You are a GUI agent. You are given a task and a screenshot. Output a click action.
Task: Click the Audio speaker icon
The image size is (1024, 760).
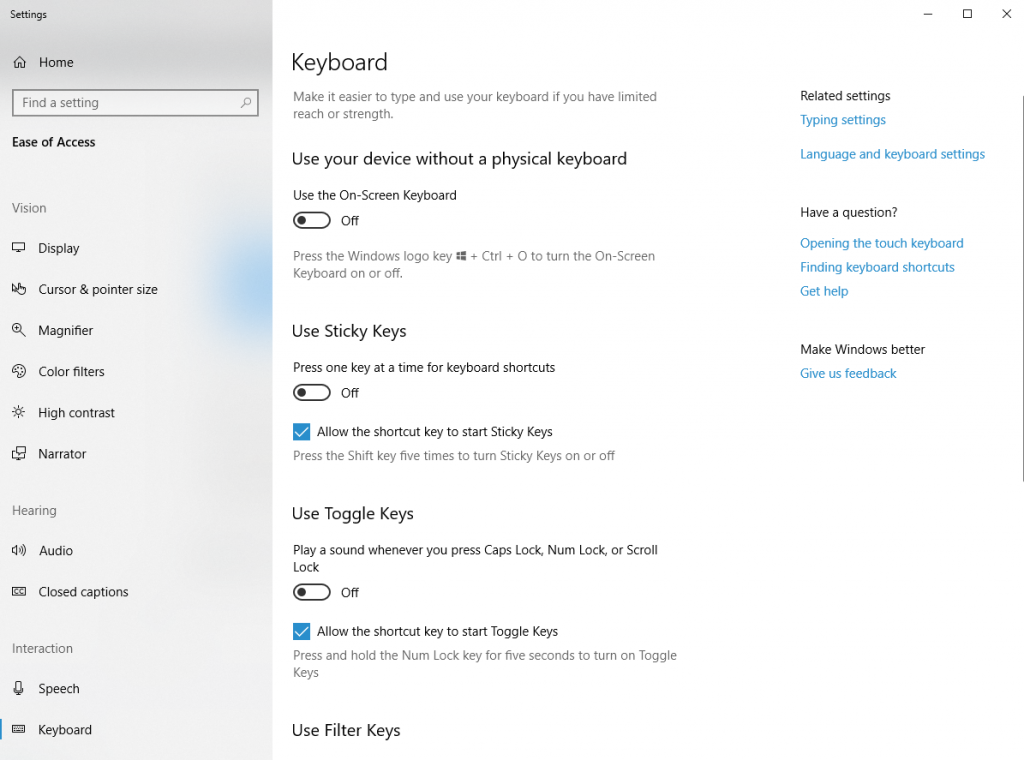click(19, 550)
